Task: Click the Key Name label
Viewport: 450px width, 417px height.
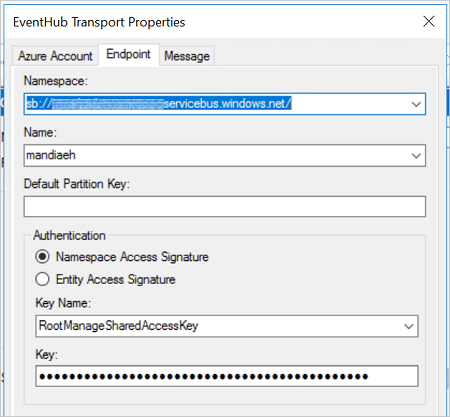Action: coord(63,303)
